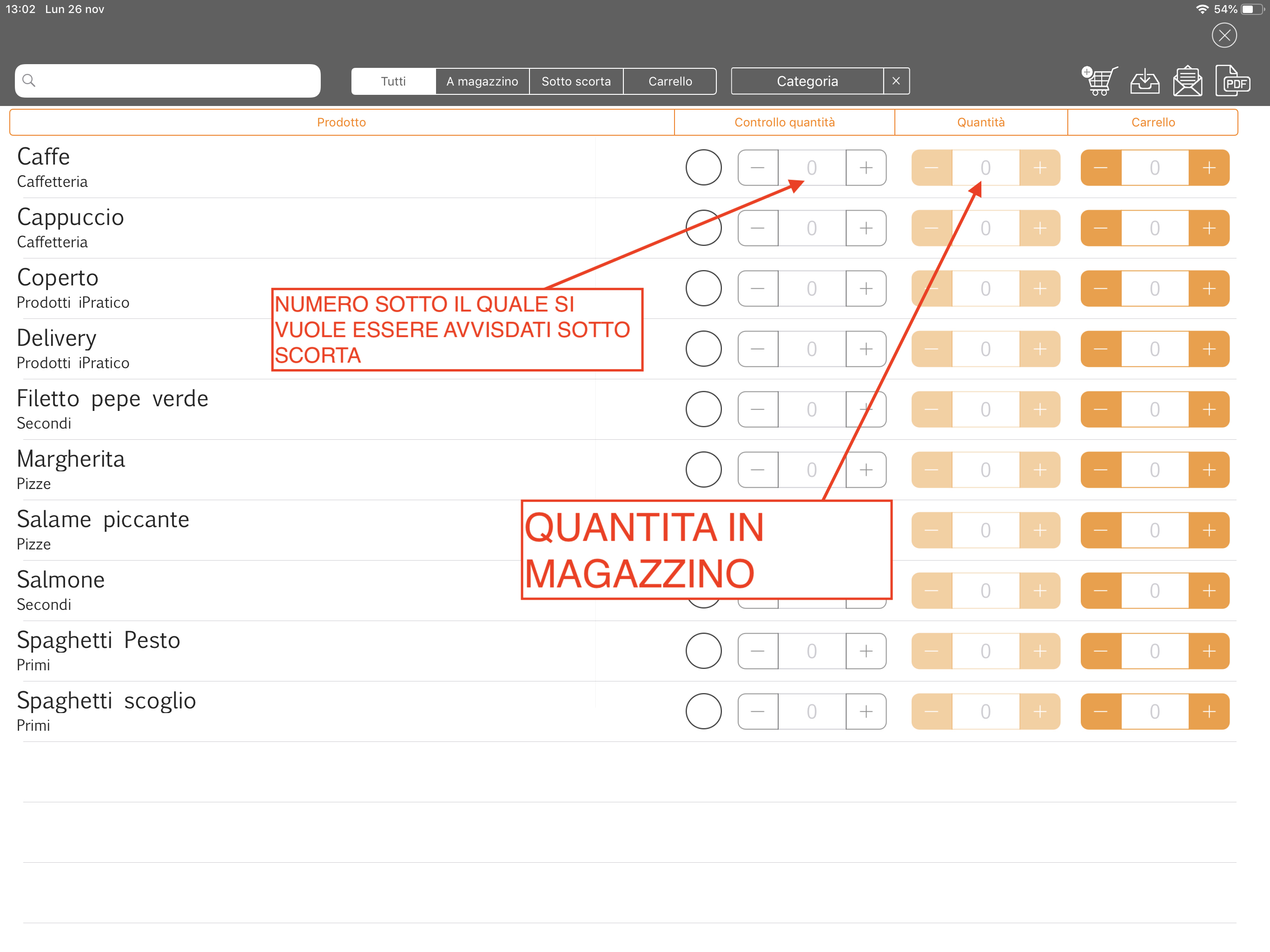Increase Cappuccio control quantity with plus
Image resolution: width=1270 pixels, height=952 pixels.
tap(866, 228)
